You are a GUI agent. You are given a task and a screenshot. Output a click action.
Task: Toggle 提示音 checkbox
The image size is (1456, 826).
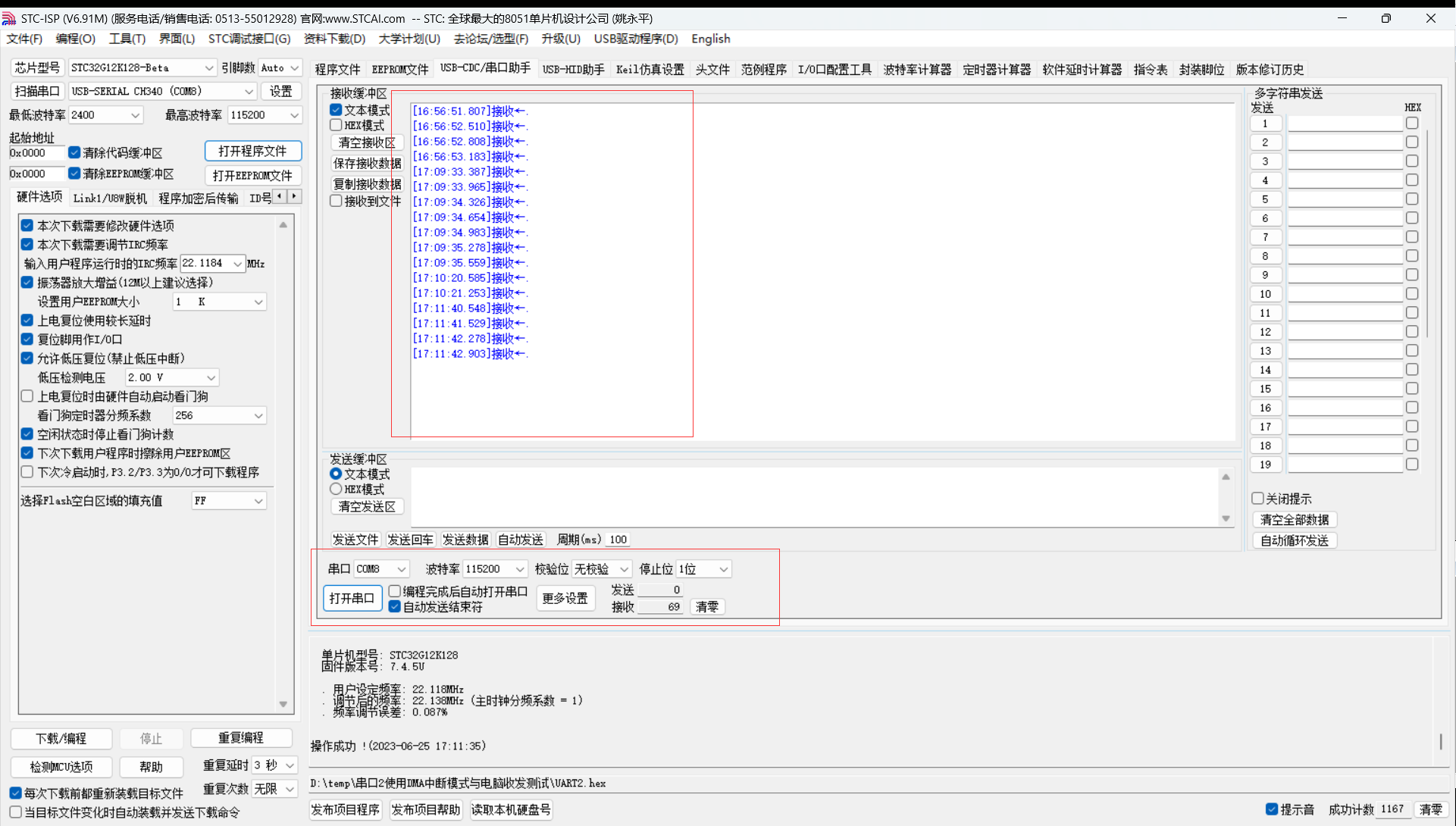click(x=1271, y=809)
